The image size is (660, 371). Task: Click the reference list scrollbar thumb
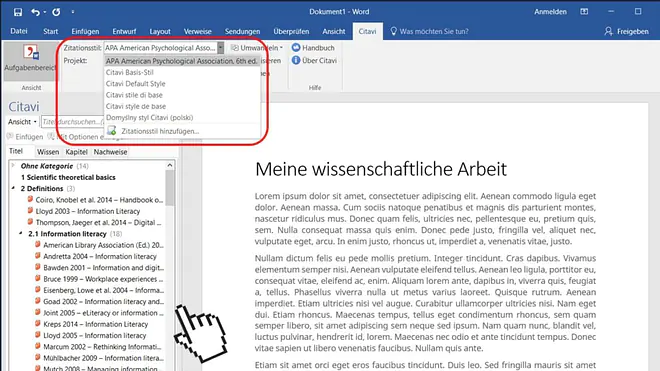coord(170,188)
